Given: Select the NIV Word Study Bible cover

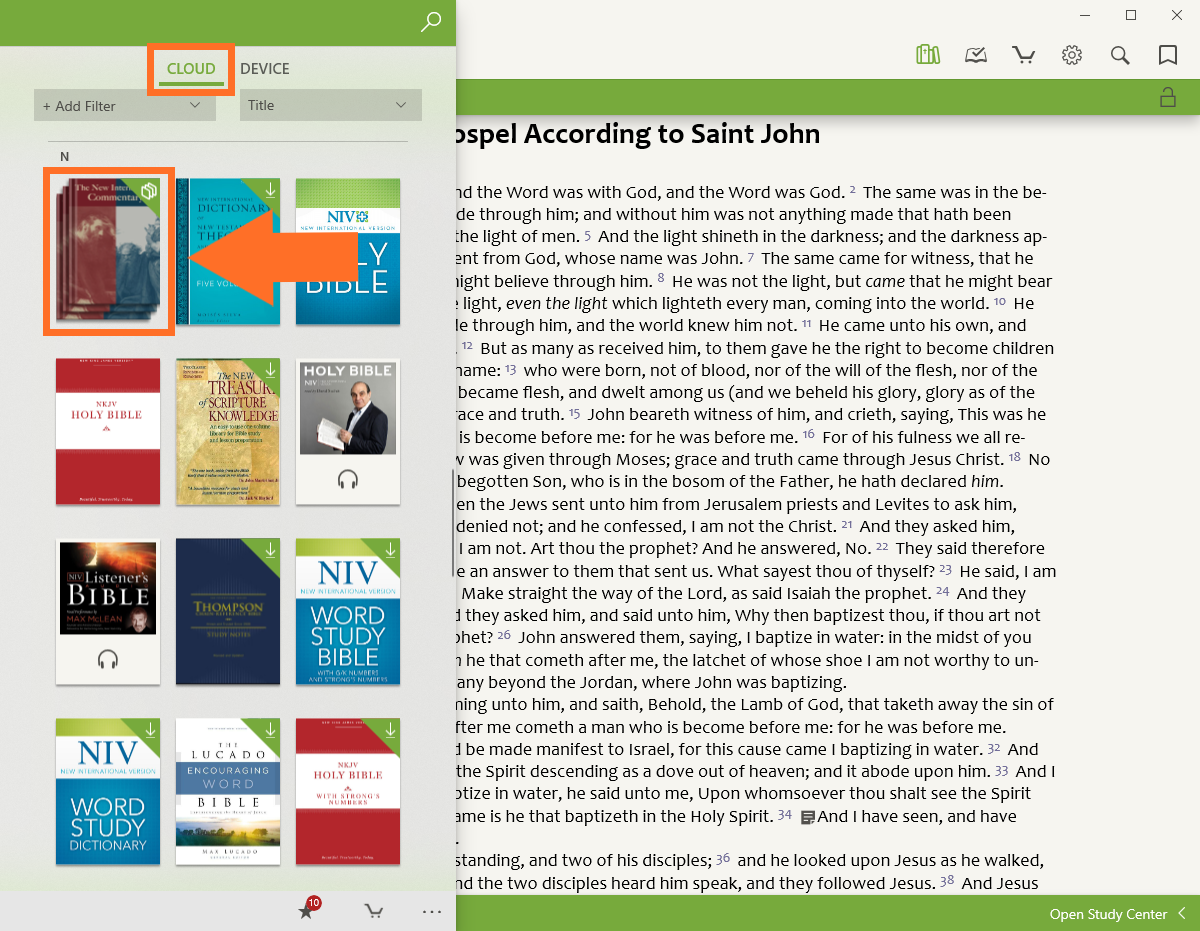Looking at the screenshot, I should pyautogui.click(x=348, y=611).
